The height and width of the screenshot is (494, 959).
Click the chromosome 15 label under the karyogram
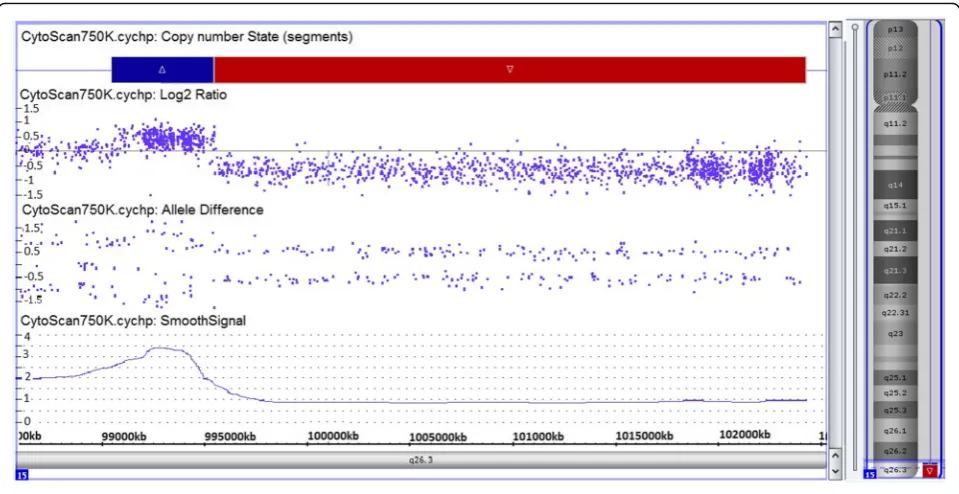pyautogui.click(x=869, y=474)
